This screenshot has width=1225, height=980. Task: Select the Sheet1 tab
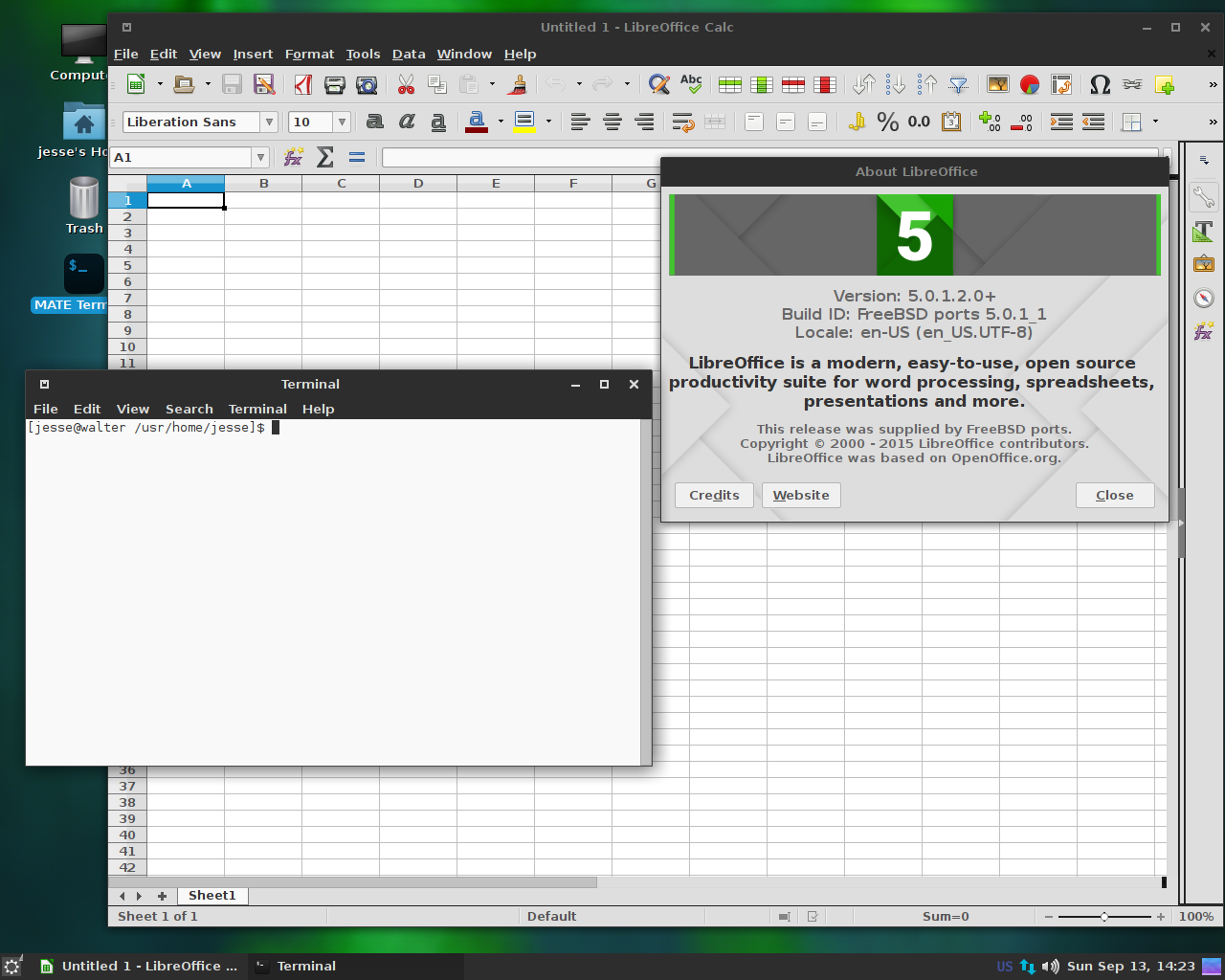212,896
